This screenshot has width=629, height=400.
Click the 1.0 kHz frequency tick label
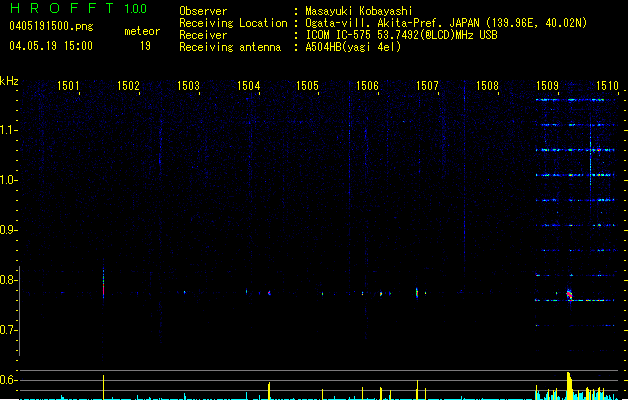pyautogui.click(x=8, y=180)
